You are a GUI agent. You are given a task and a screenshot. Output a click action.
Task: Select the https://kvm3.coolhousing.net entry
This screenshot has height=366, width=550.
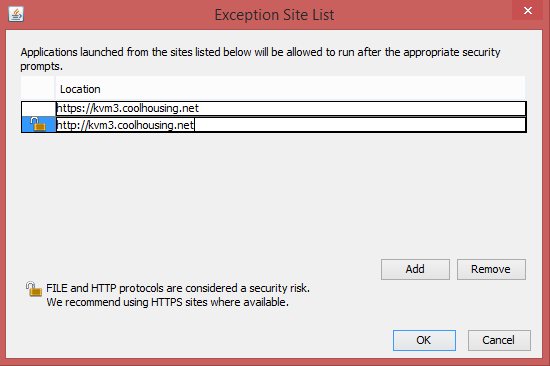click(x=291, y=108)
